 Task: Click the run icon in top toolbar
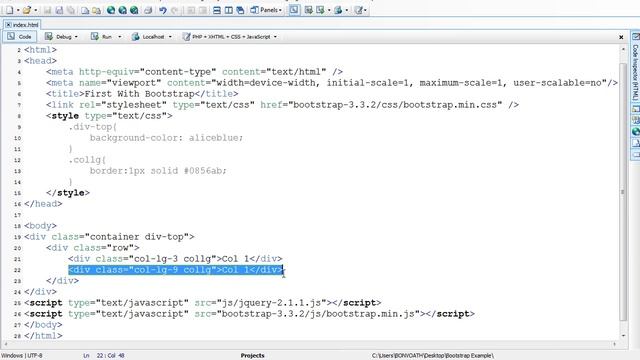point(320,10)
